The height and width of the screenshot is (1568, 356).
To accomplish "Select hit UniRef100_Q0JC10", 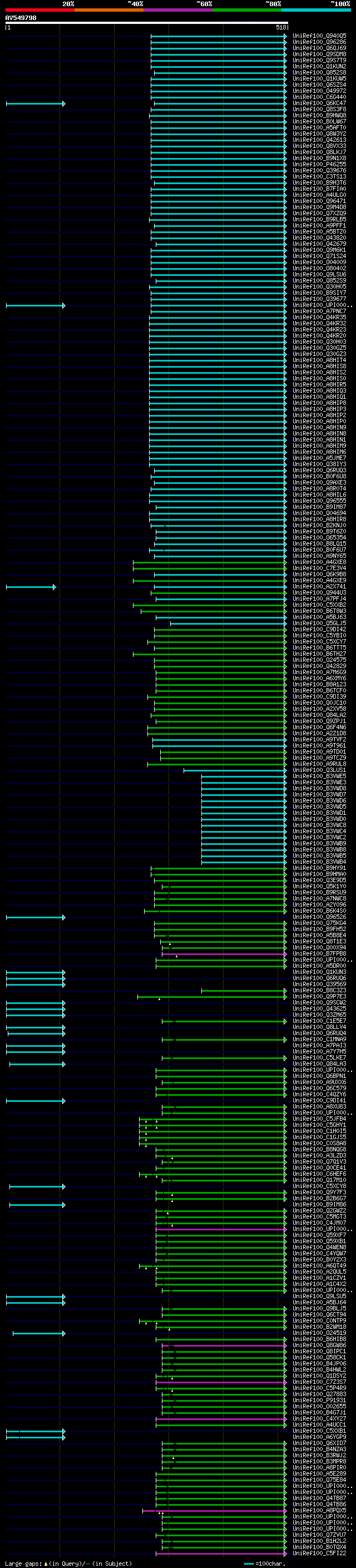I will pos(319,703).
